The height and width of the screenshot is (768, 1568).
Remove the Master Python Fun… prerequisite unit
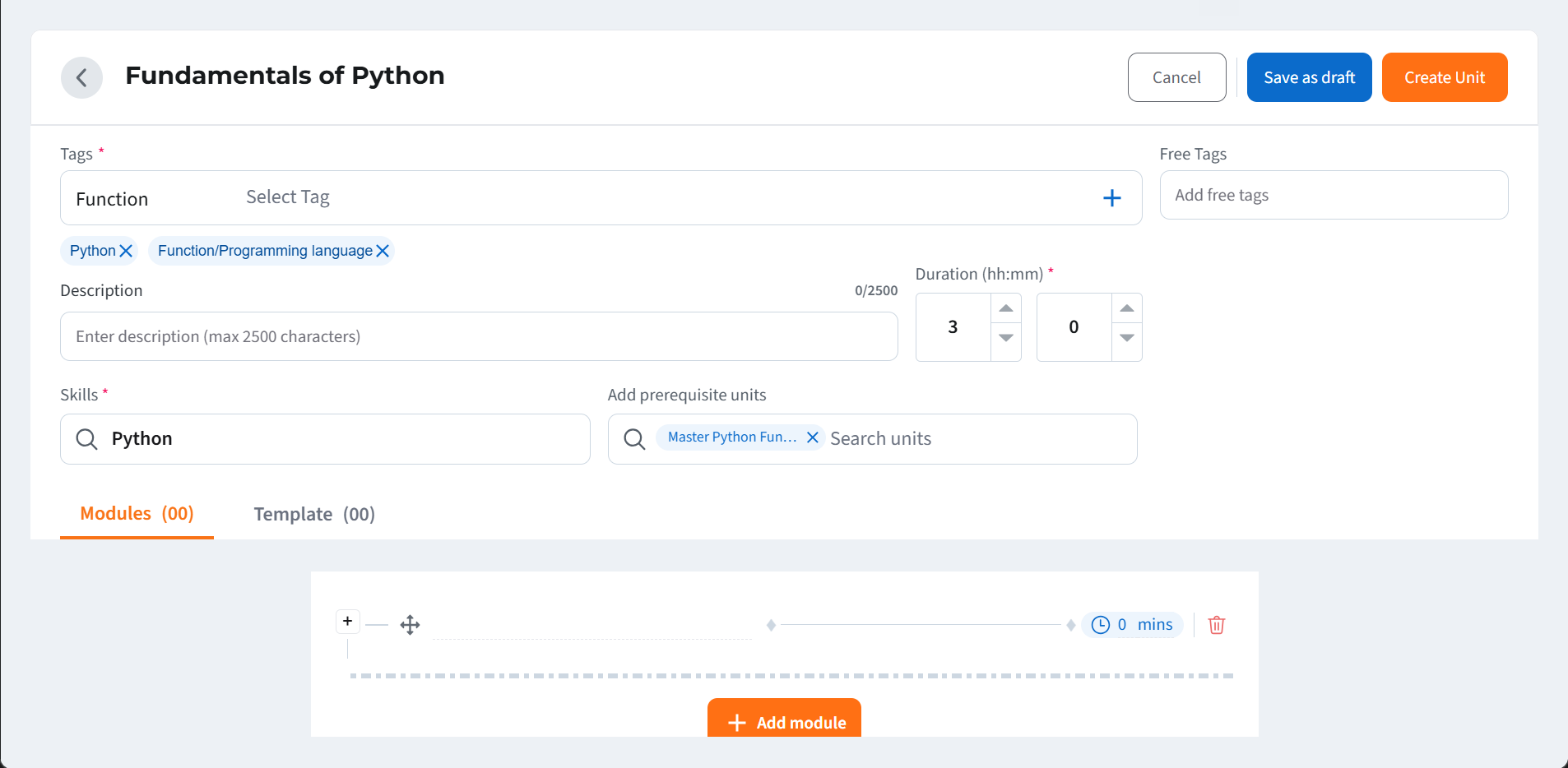pyautogui.click(x=812, y=437)
